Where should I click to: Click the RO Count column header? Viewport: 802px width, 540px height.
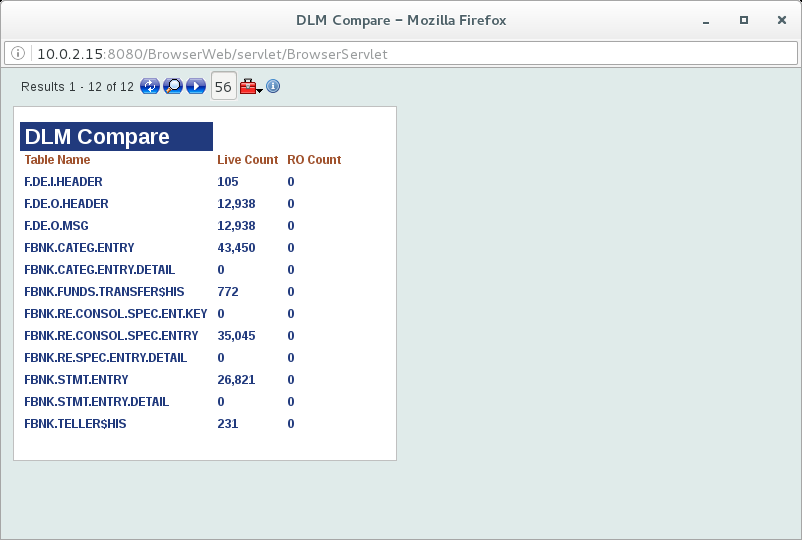point(314,160)
